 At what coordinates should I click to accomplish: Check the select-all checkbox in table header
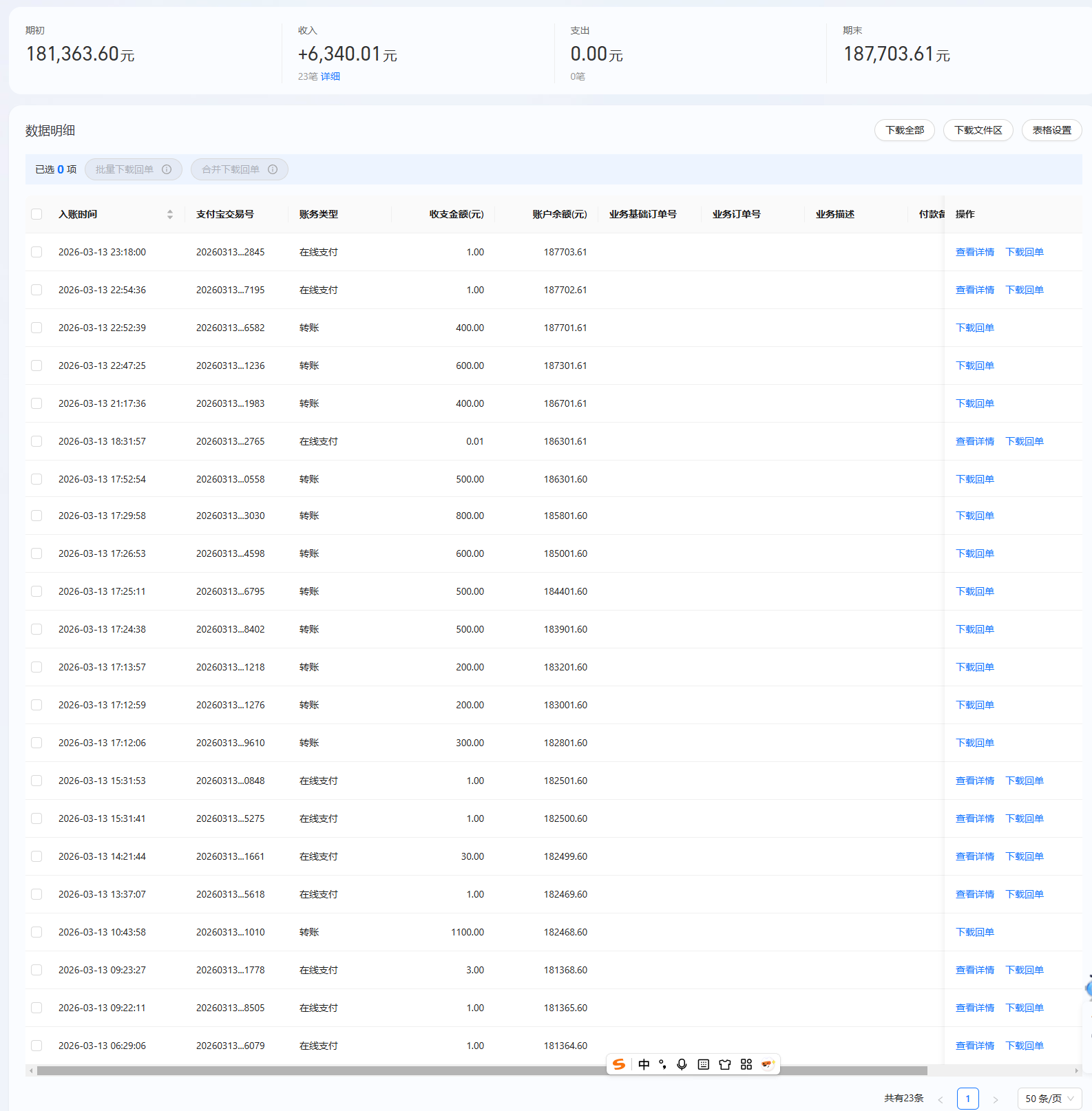(x=36, y=214)
